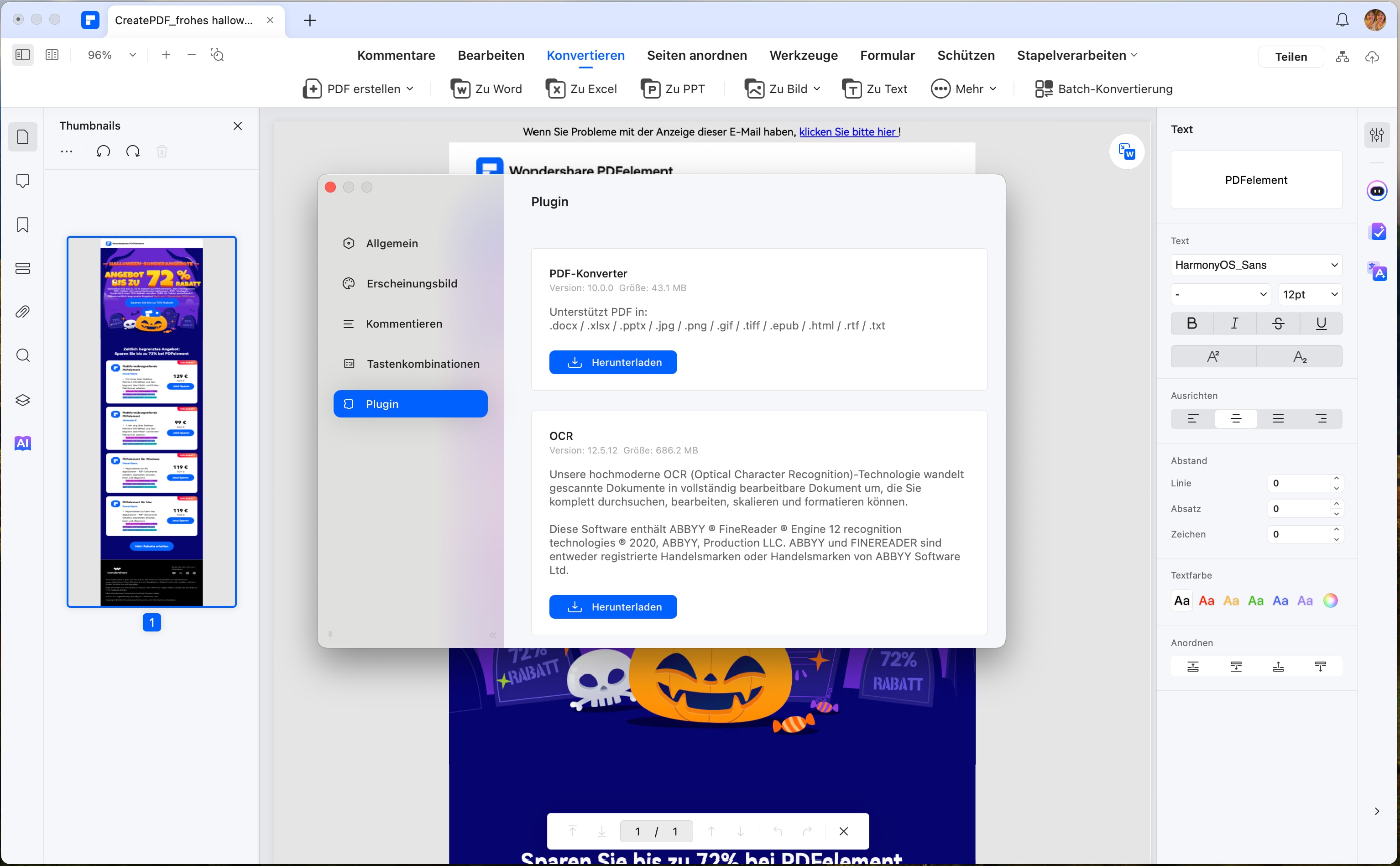The height and width of the screenshot is (866, 1400).
Task: Select Allgemein in preferences sidebar
Action: (x=410, y=243)
